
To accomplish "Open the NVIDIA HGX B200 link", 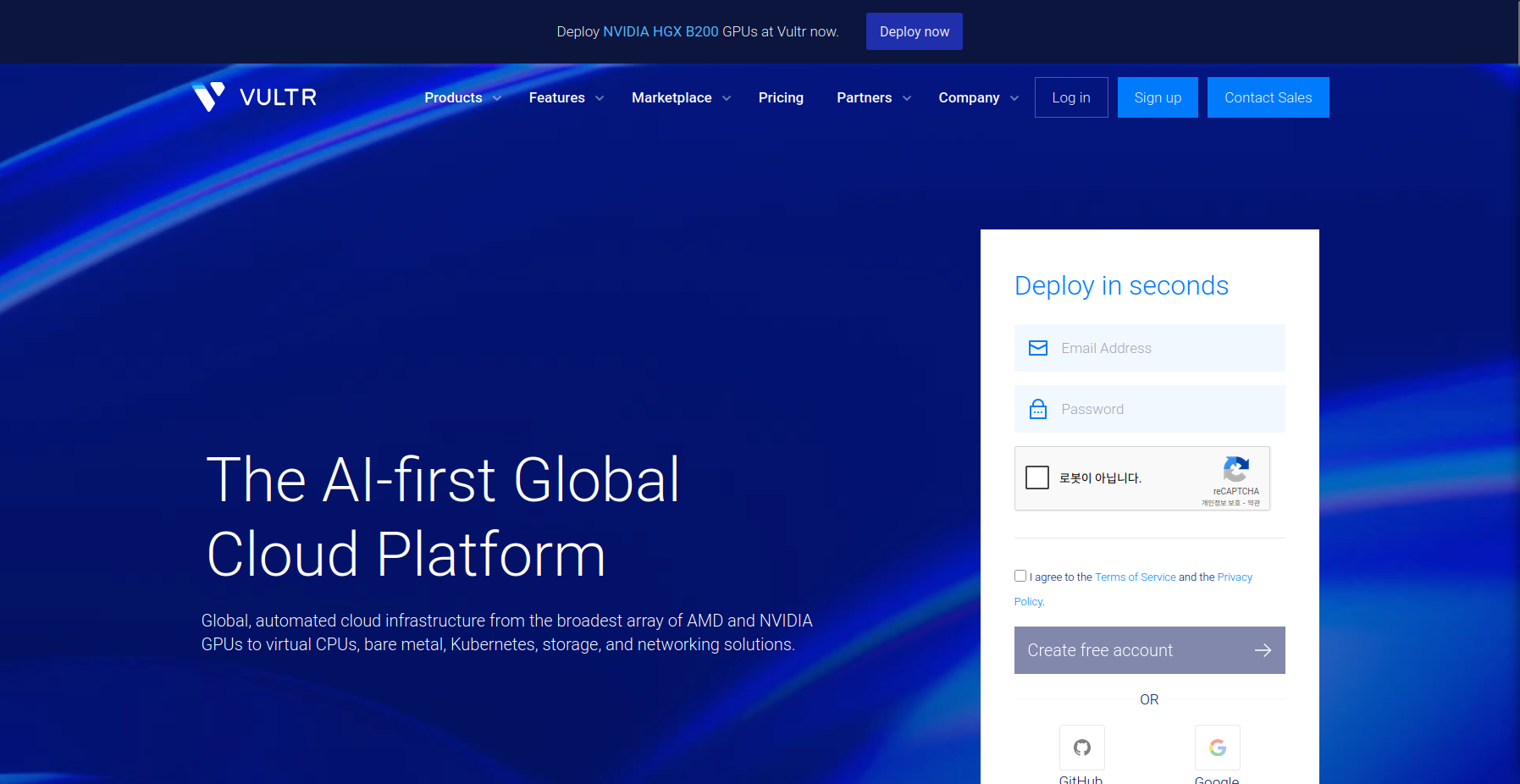I will click(661, 31).
